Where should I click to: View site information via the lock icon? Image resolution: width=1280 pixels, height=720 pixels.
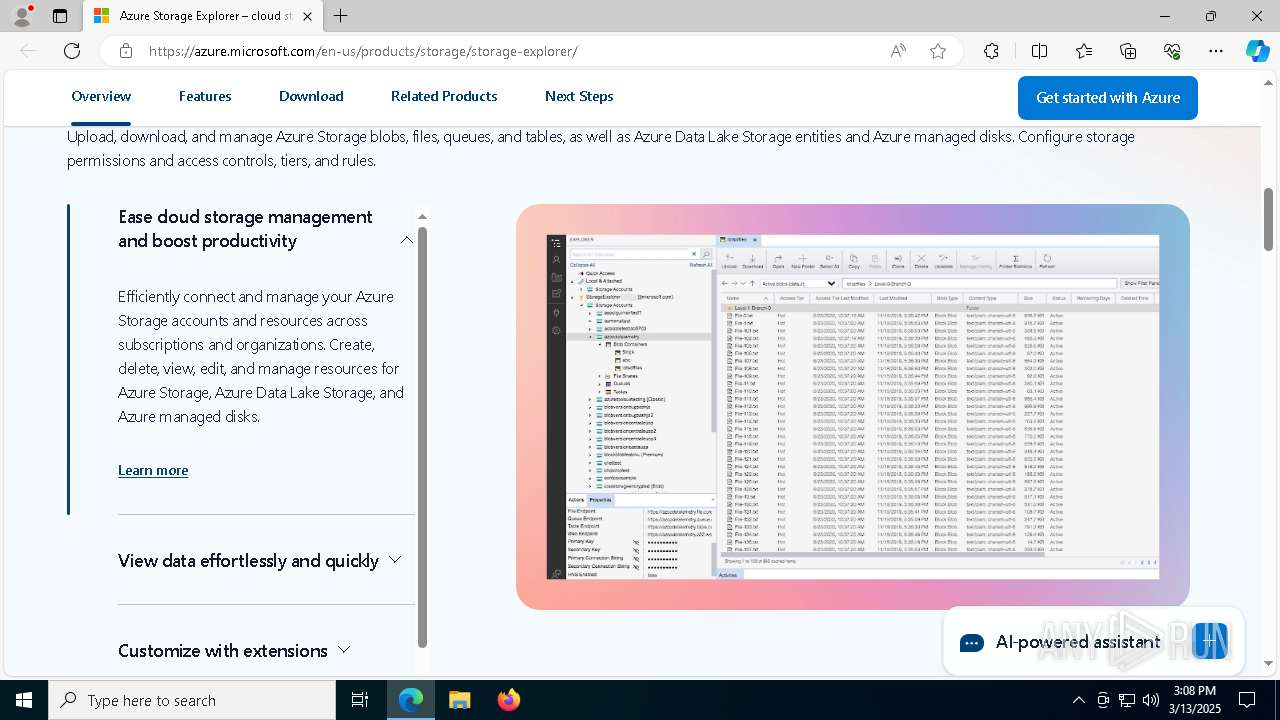[126, 51]
